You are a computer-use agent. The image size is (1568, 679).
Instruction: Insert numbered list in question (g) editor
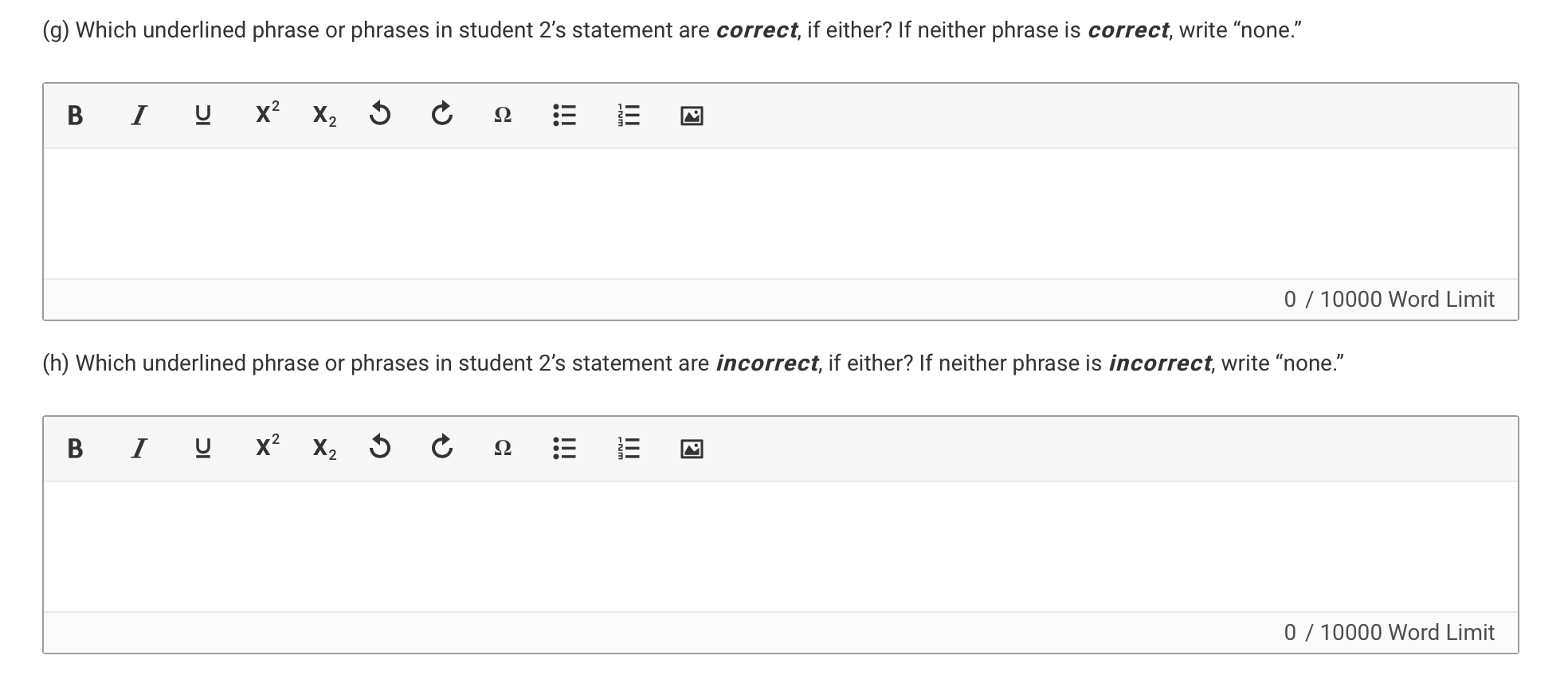(629, 116)
